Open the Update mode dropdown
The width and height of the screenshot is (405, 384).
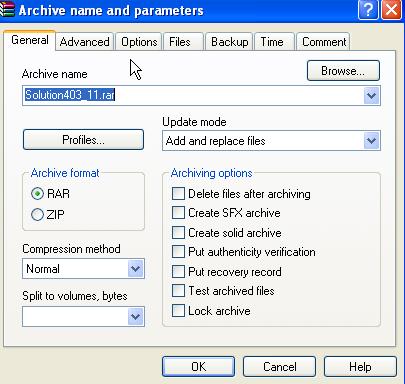coord(271,141)
